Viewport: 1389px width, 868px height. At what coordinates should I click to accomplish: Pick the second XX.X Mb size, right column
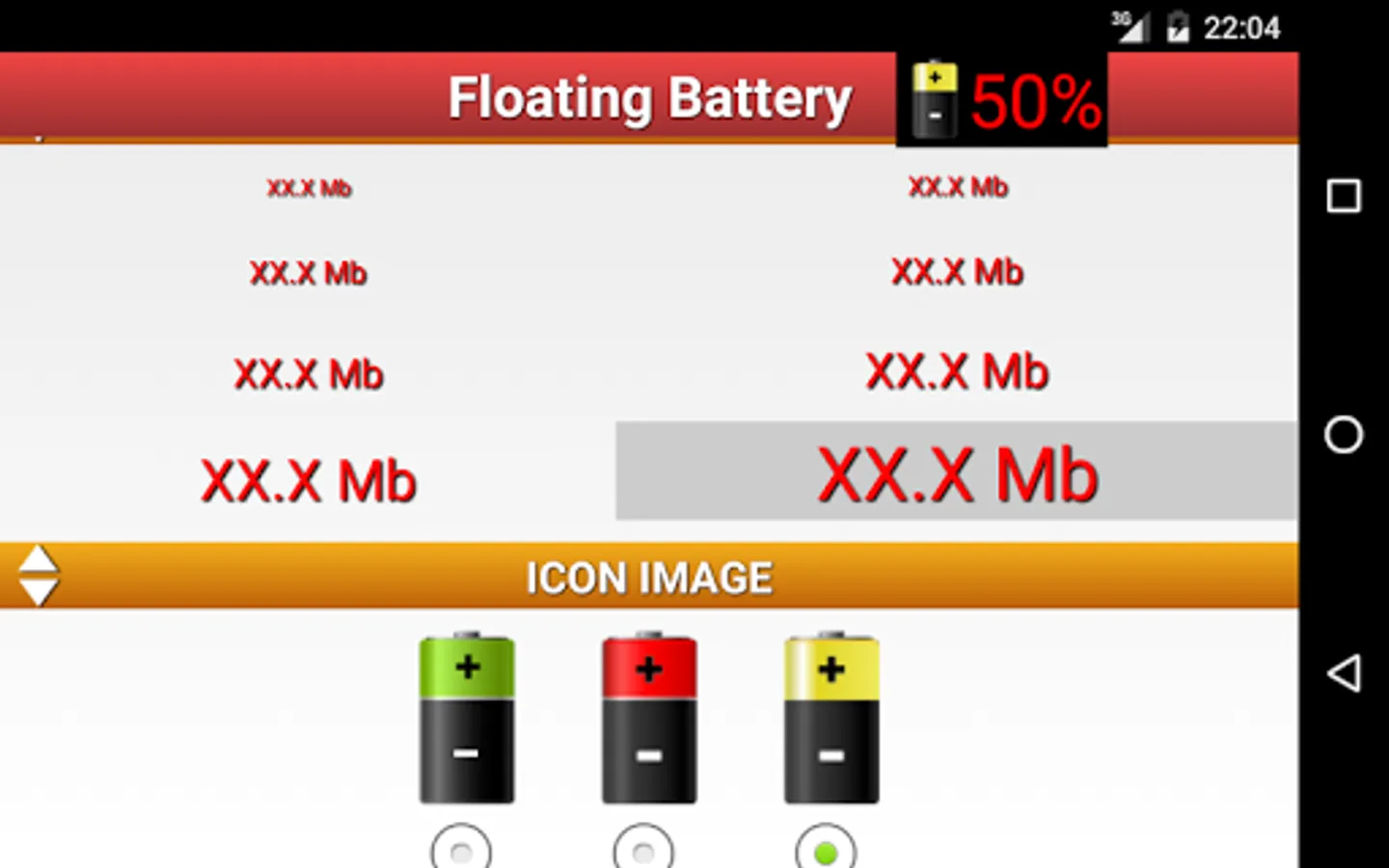point(957,272)
